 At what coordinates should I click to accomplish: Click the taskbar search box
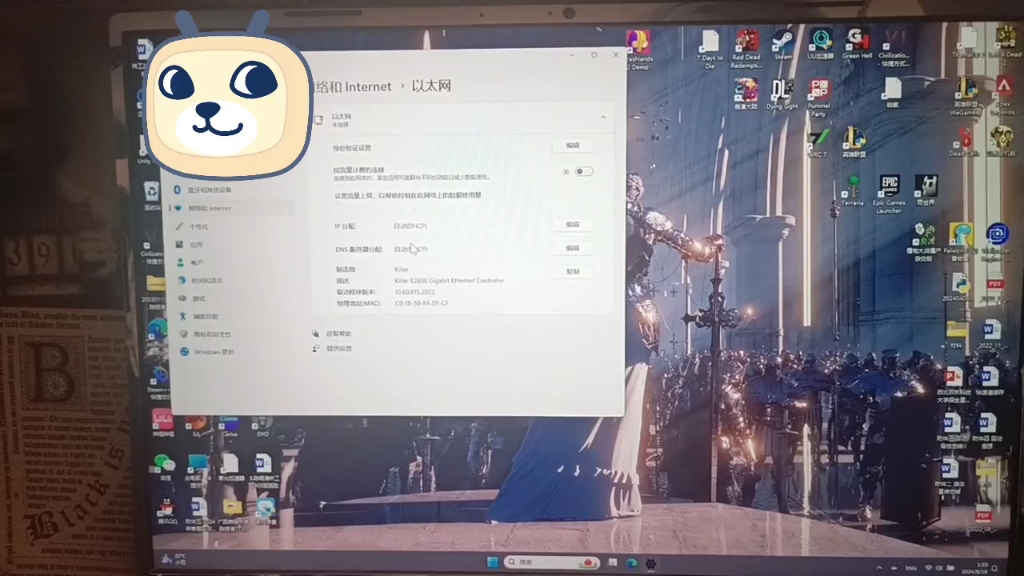551,562
